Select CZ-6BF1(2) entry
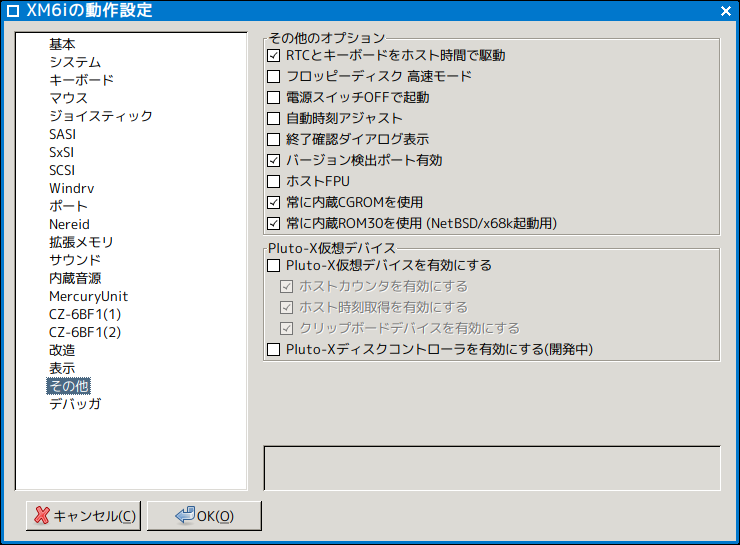 click(x=85, y=332)
